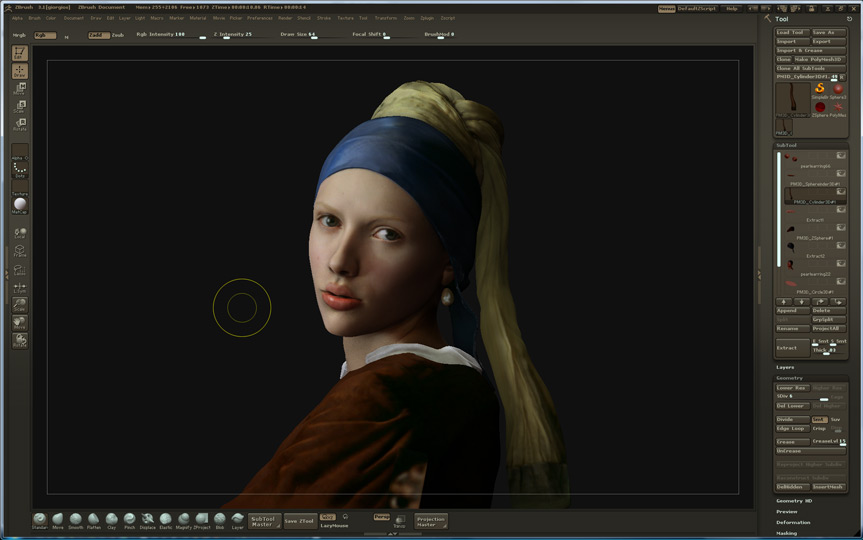This screenshot has width=863, height=540.
Task: Select the Blob brush at bottom shelf
Action: (x=220, y=520)
